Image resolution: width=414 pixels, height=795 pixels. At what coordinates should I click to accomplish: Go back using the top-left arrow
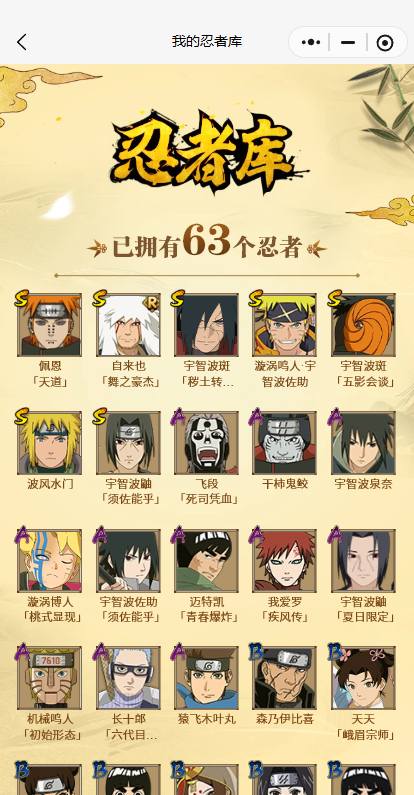(22, 42)
